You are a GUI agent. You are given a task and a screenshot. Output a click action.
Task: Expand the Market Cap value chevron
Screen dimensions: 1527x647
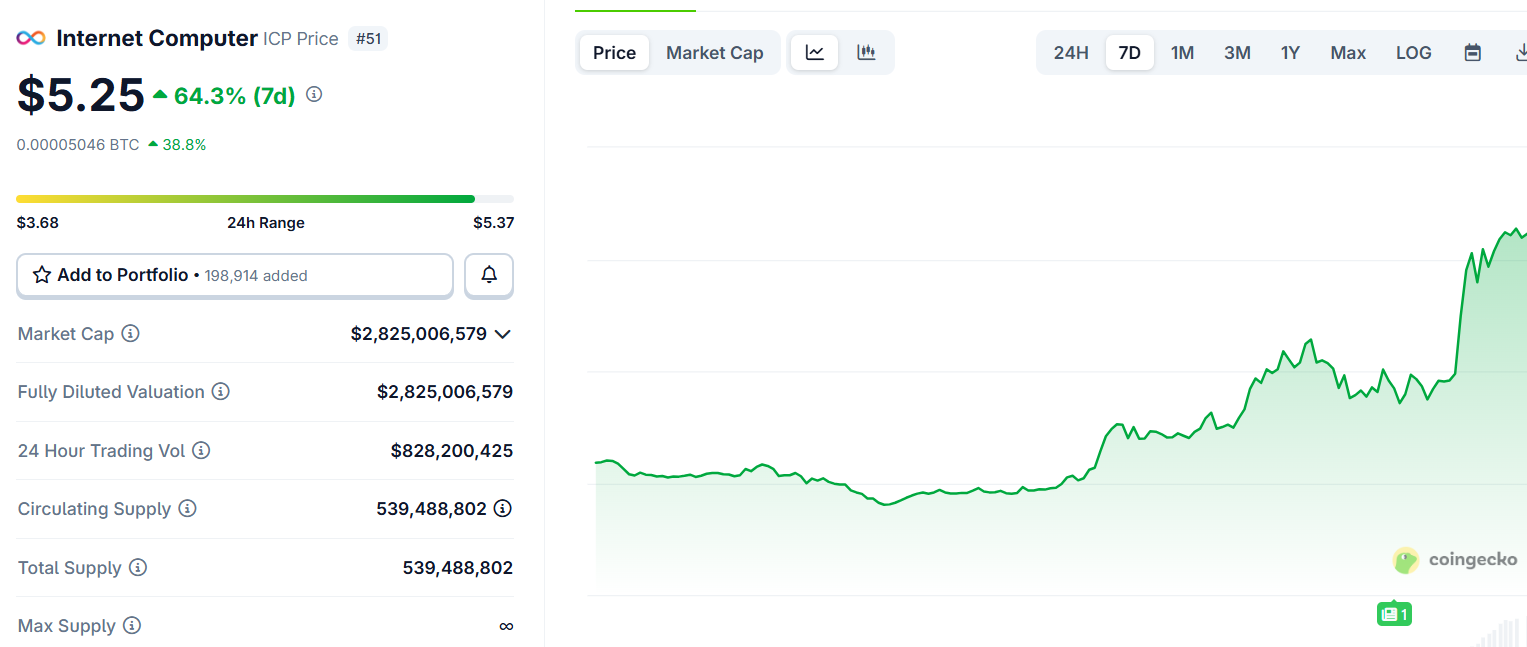(x=503, y=334)
